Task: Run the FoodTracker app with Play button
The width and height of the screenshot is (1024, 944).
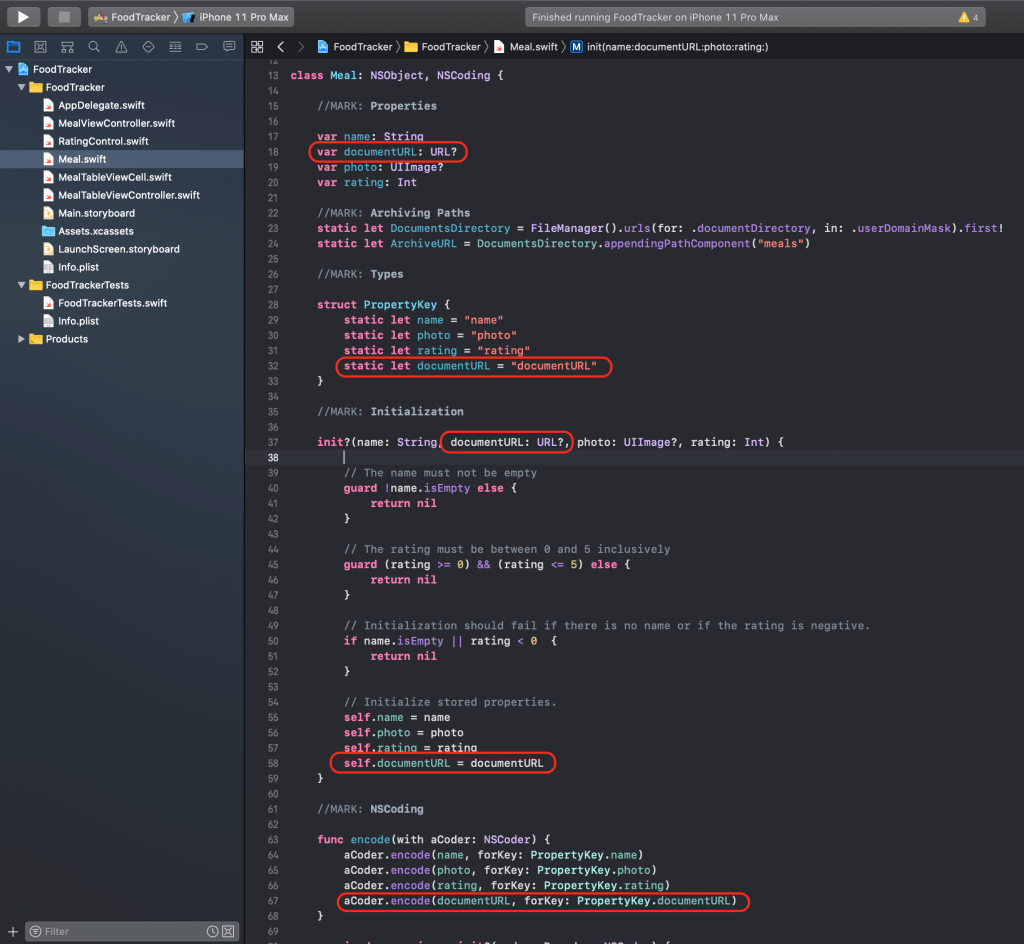Action: tap(23, 17)
